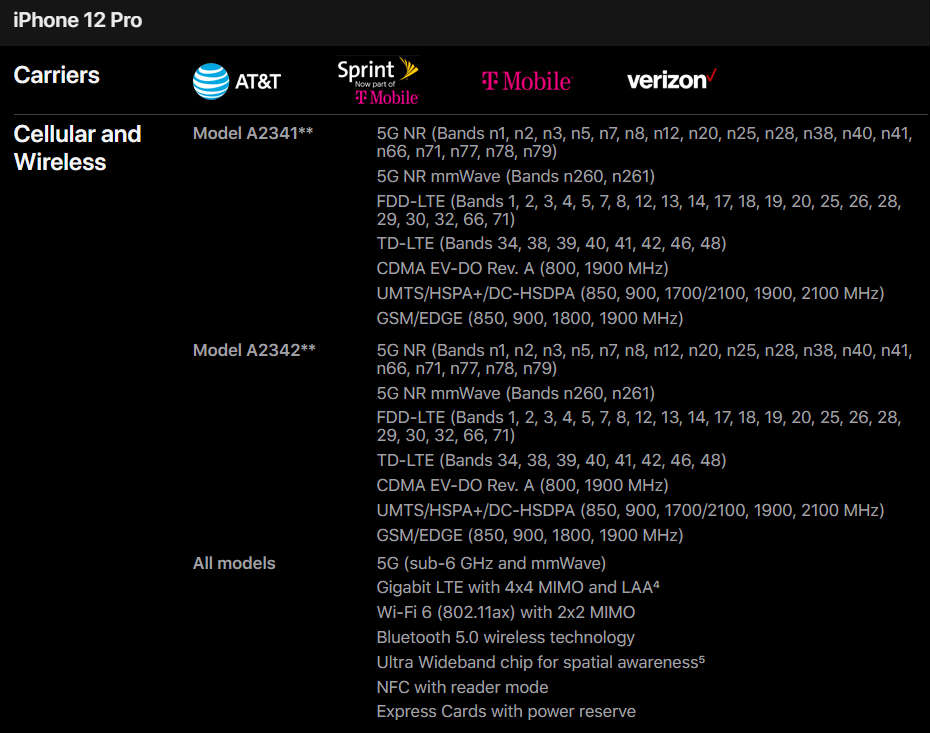
Task: Select the Verizon carrier logo
Action: point(672,79)
